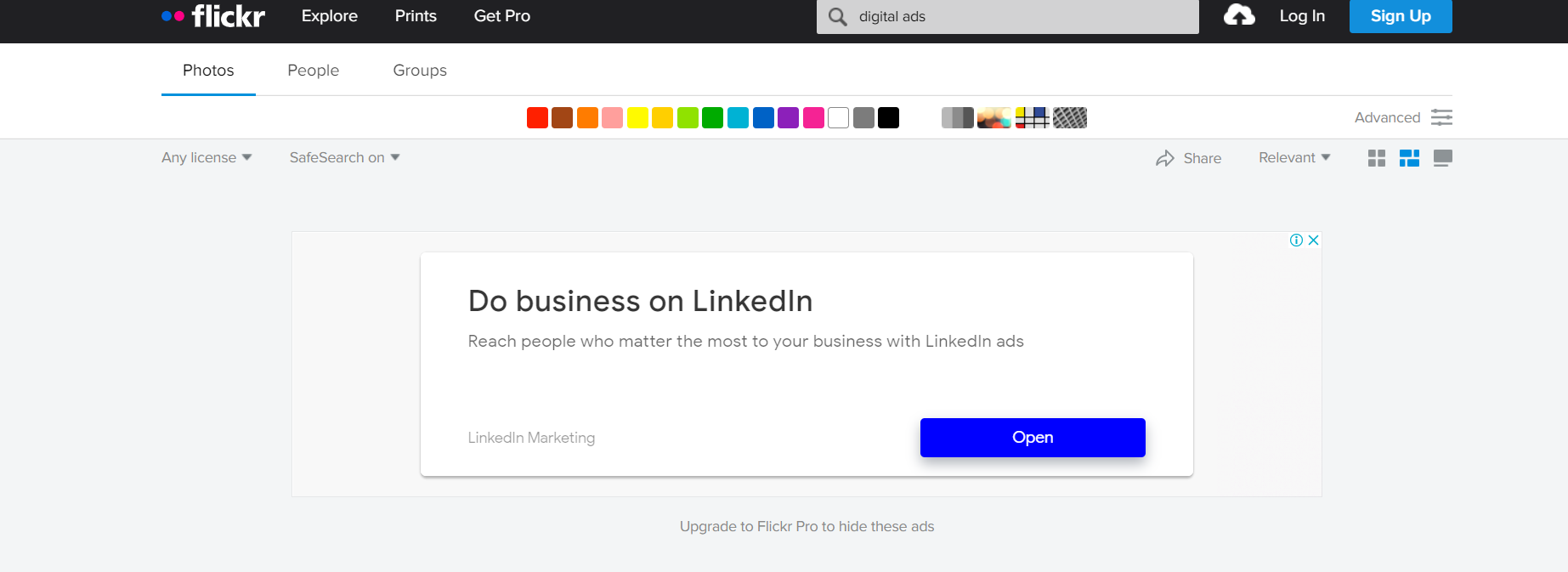This screenshot has height=572, width=1568.
Task: Open the SafeSearch on dropdown
Action: click(x=344, y=157)
